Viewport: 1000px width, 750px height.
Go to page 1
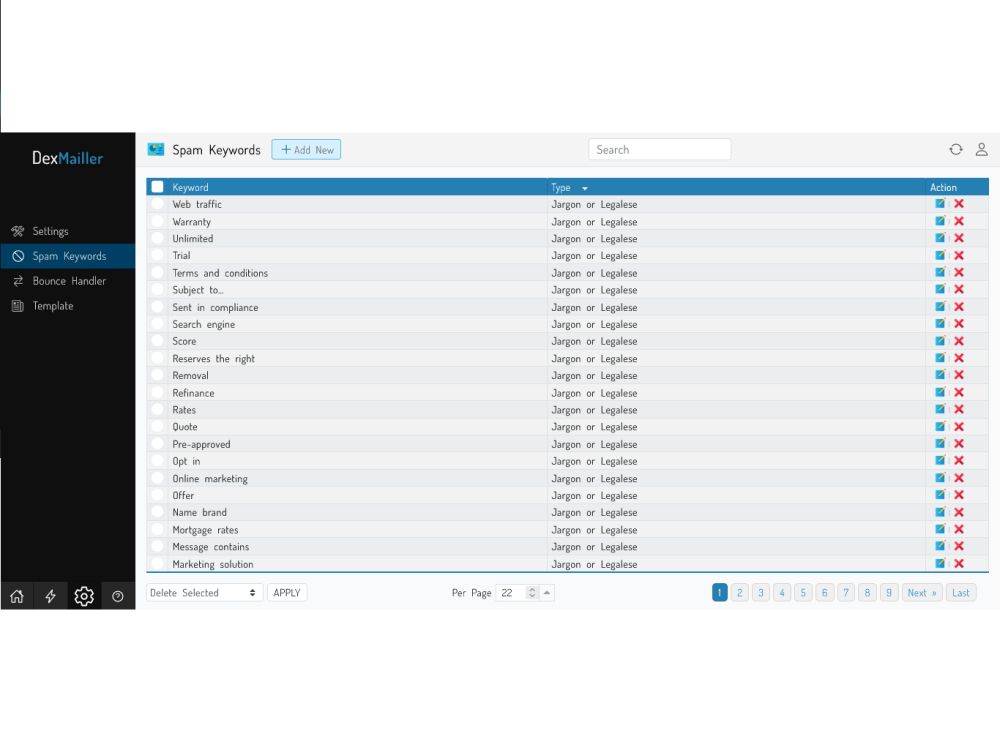(x=719, y=592)
